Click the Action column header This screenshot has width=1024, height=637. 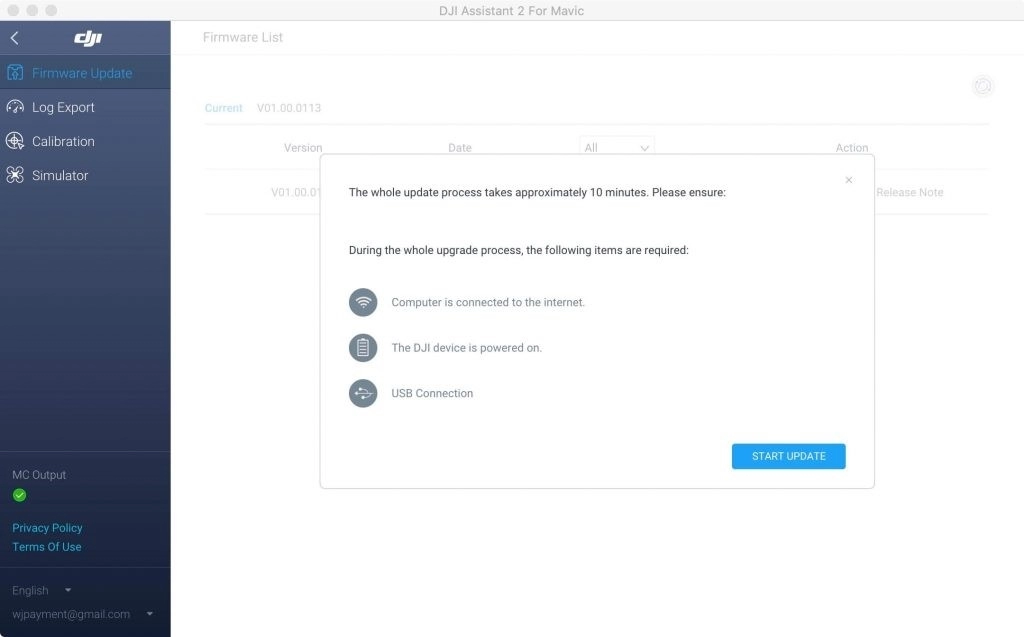[x=852, y=148]
